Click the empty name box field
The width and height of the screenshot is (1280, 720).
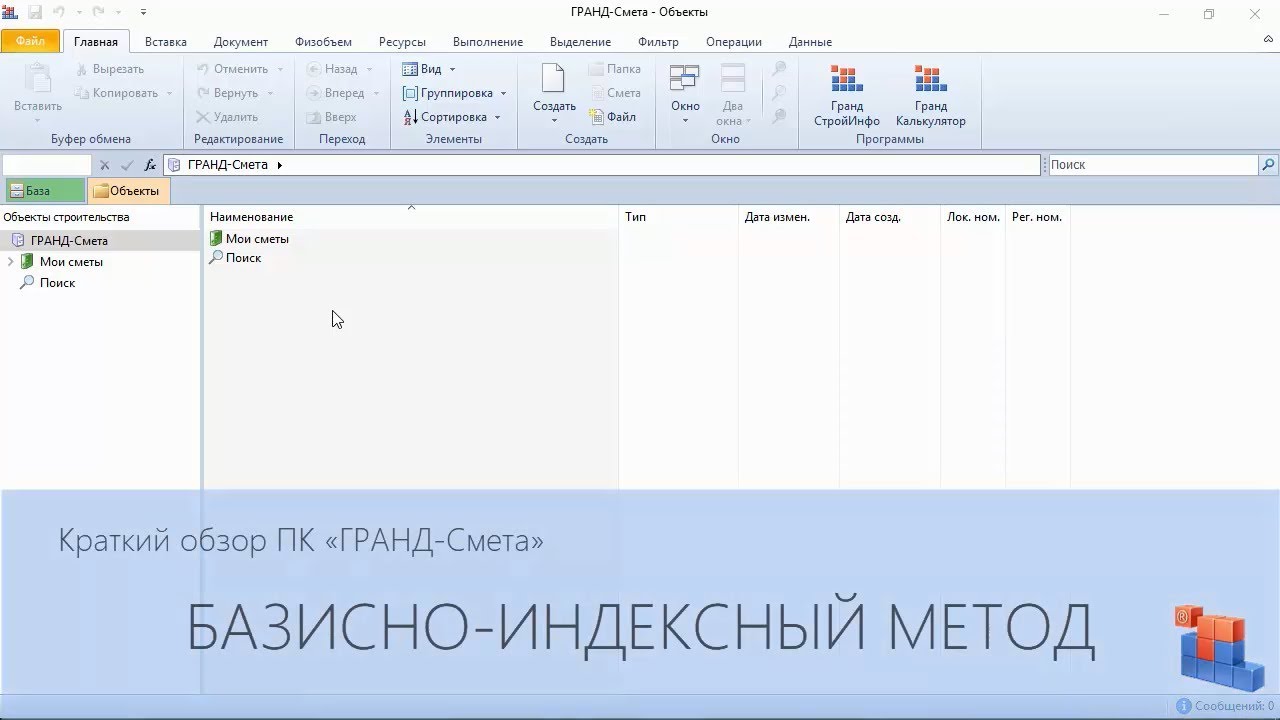(x=47, y=165)
